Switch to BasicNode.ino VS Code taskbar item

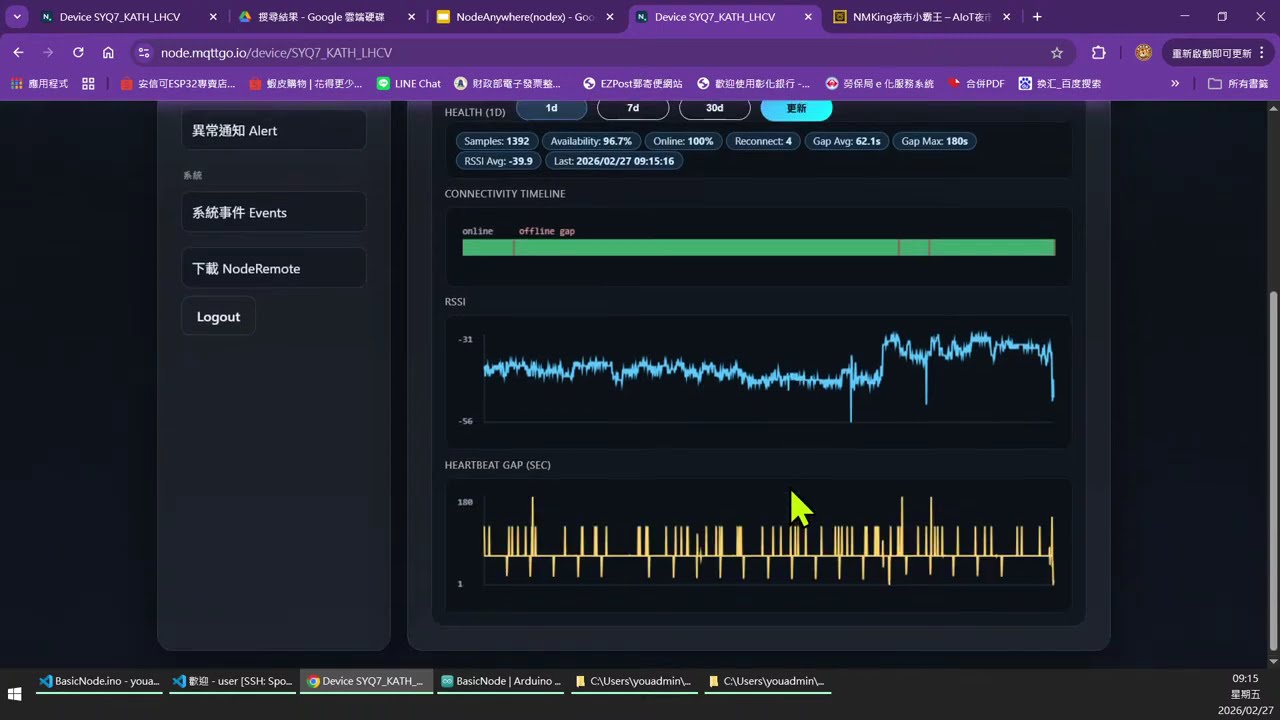[99, 681]
